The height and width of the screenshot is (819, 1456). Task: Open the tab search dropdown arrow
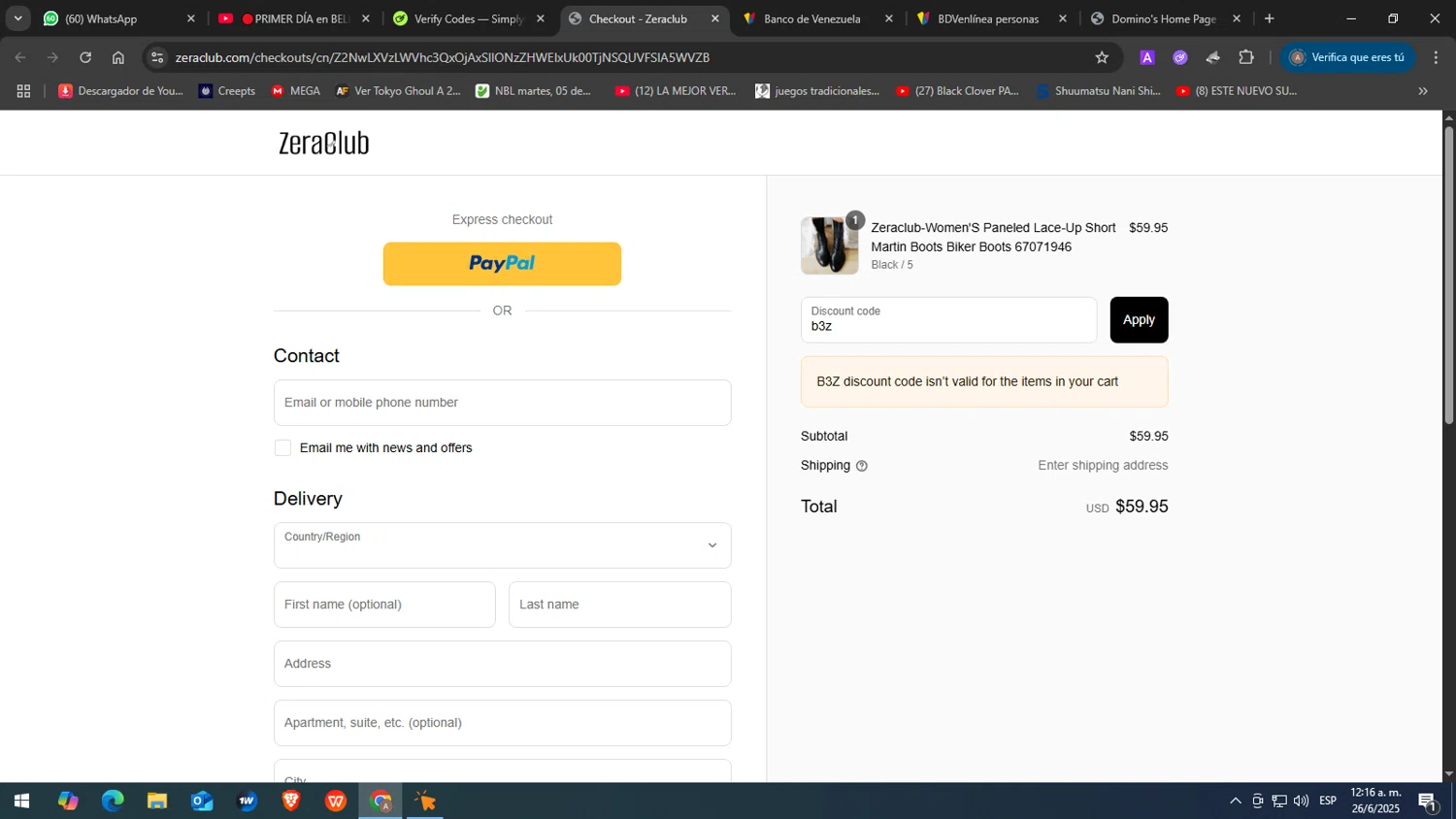point(17,18)
